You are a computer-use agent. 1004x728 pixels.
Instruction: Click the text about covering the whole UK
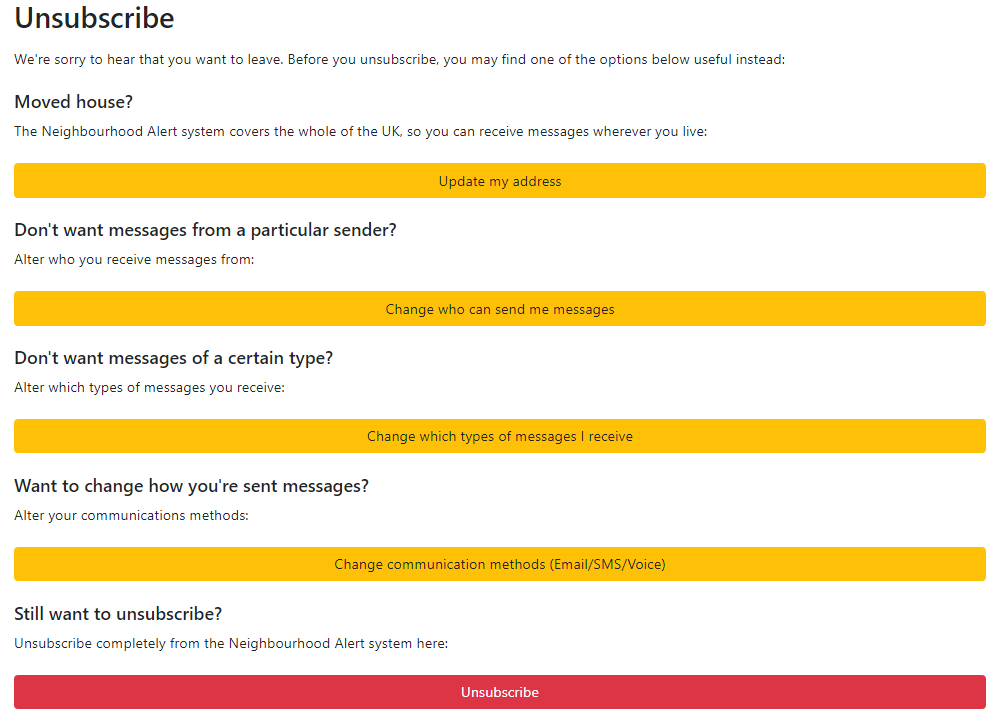click(x=360, y=131)
